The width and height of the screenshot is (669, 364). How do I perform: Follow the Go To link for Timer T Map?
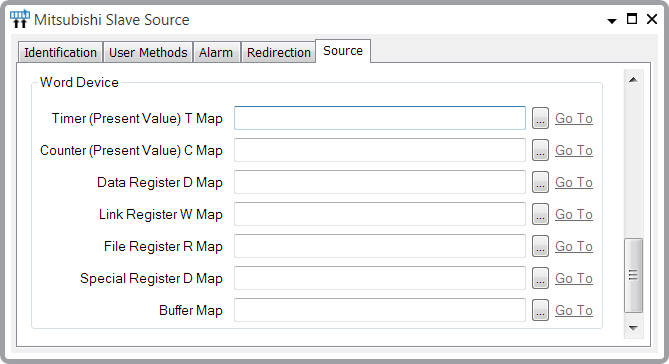(573, 118)
